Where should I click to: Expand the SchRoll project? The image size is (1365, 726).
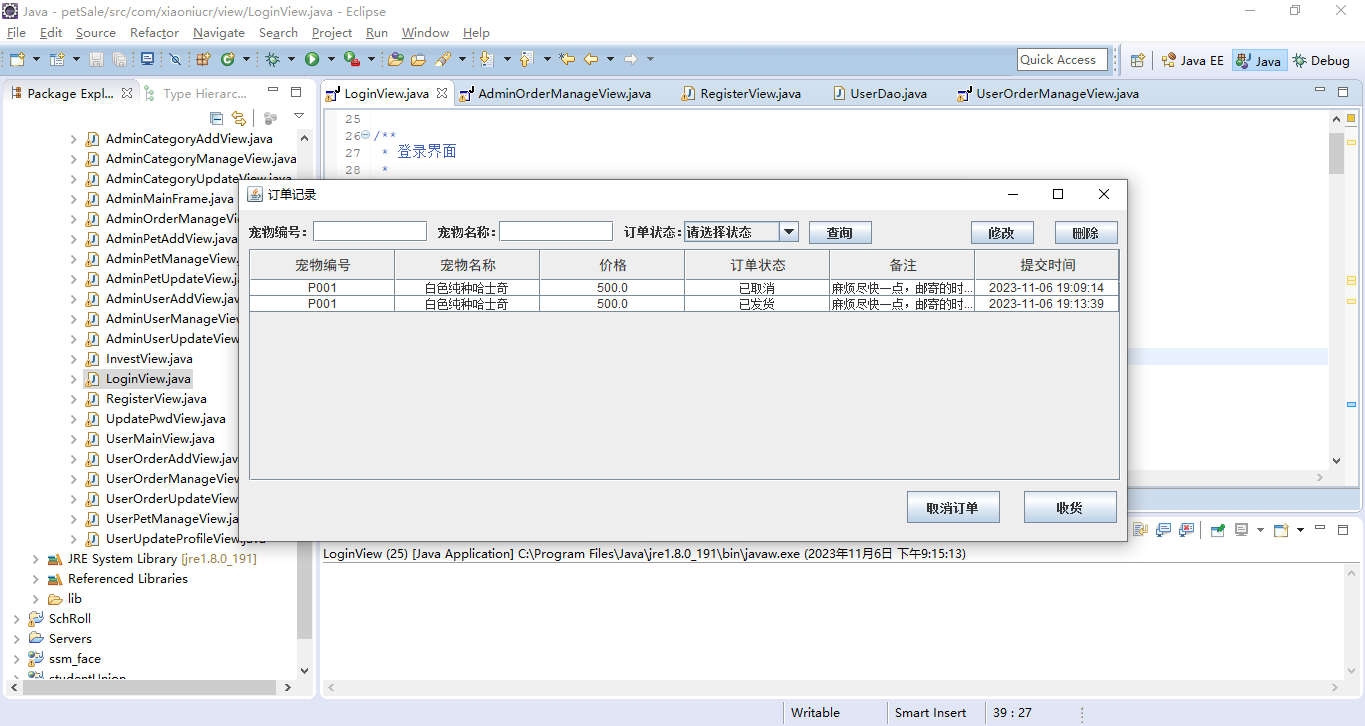16,619
